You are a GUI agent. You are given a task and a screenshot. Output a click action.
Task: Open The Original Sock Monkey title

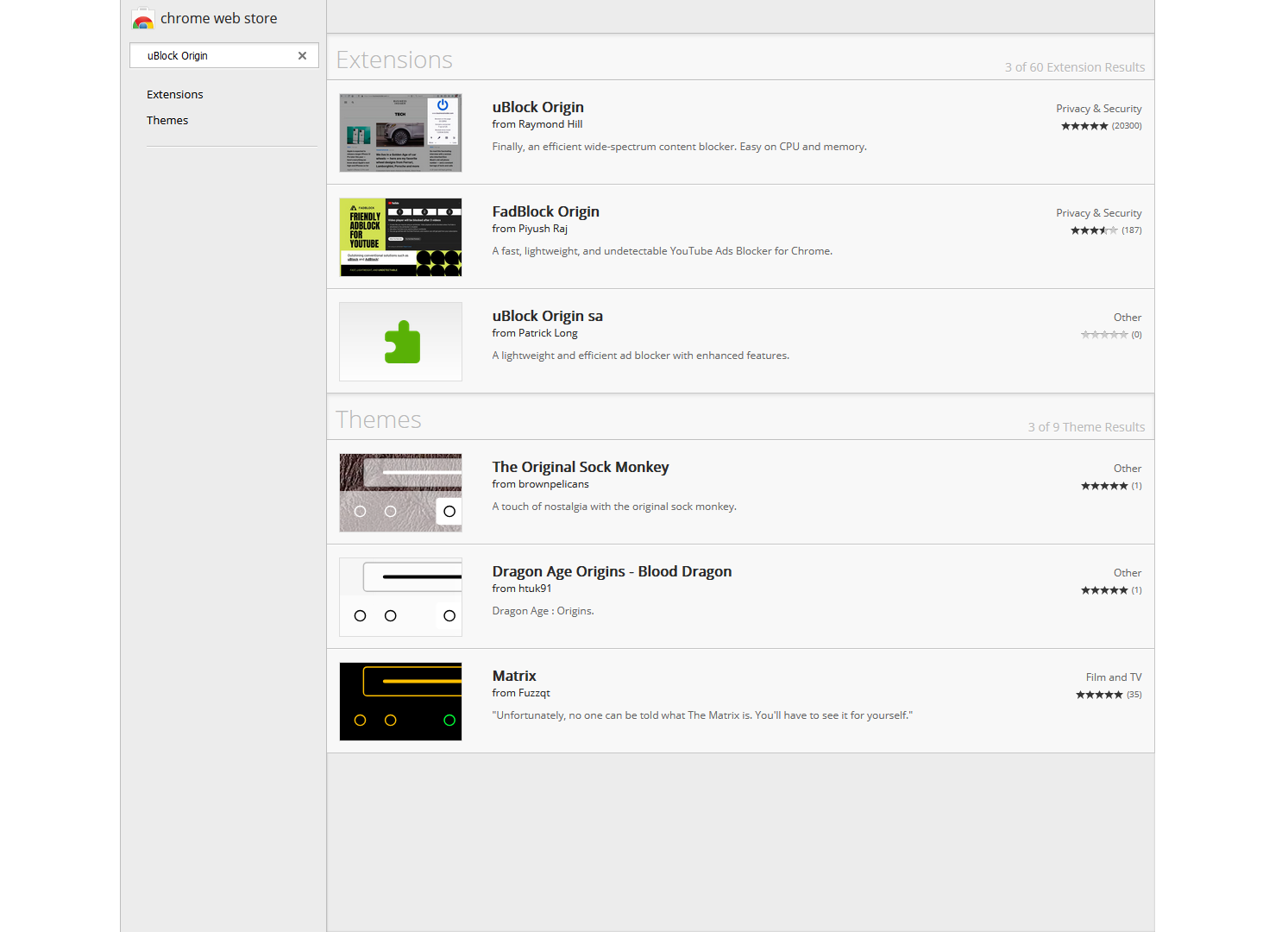[581, 467]
